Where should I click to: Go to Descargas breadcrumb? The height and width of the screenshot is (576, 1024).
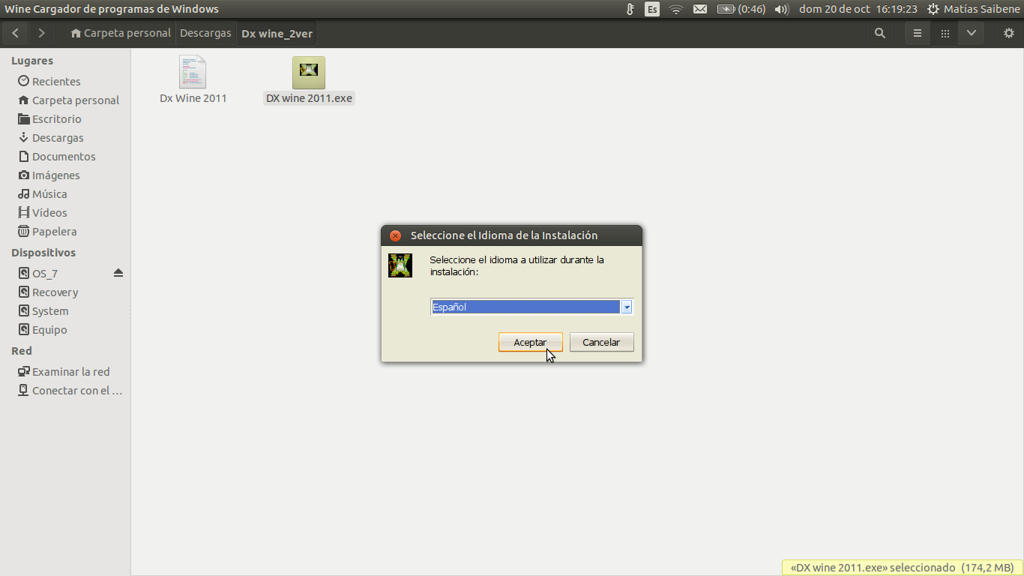click(x=205, y=33)
